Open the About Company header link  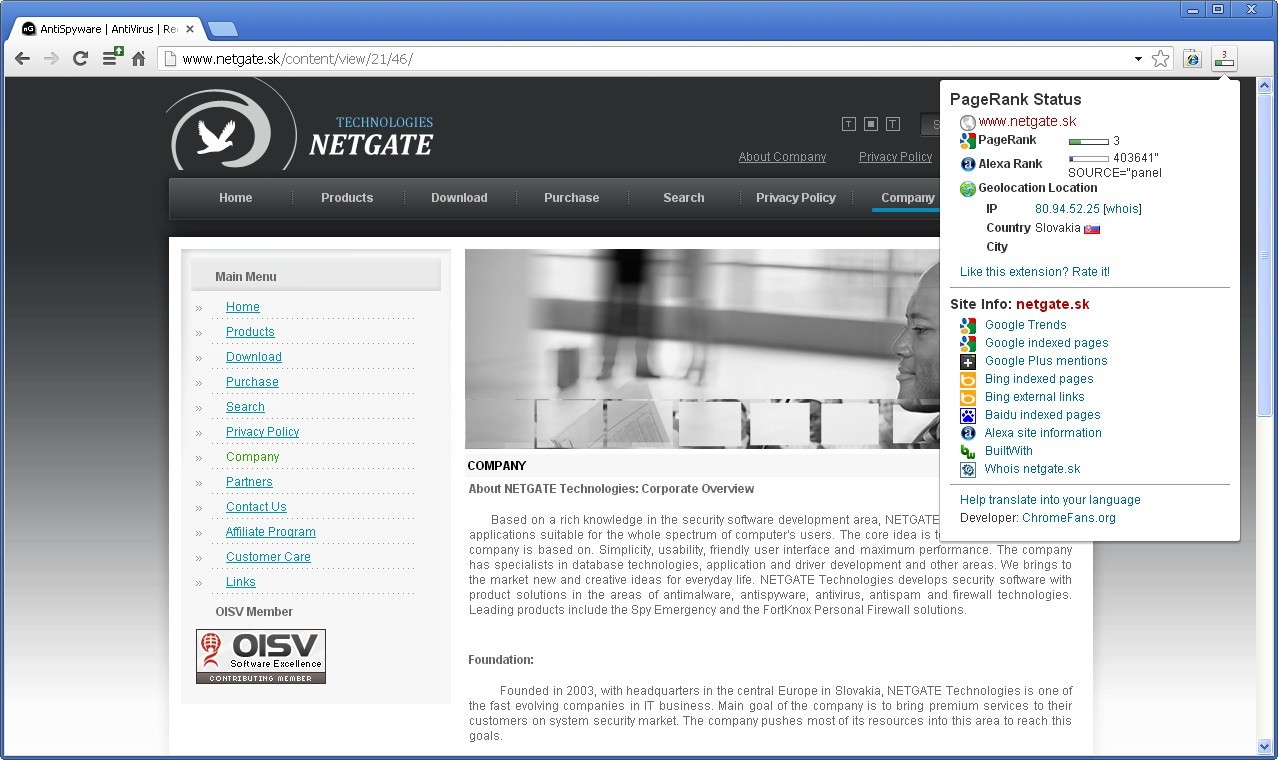(x=782, y=157)
